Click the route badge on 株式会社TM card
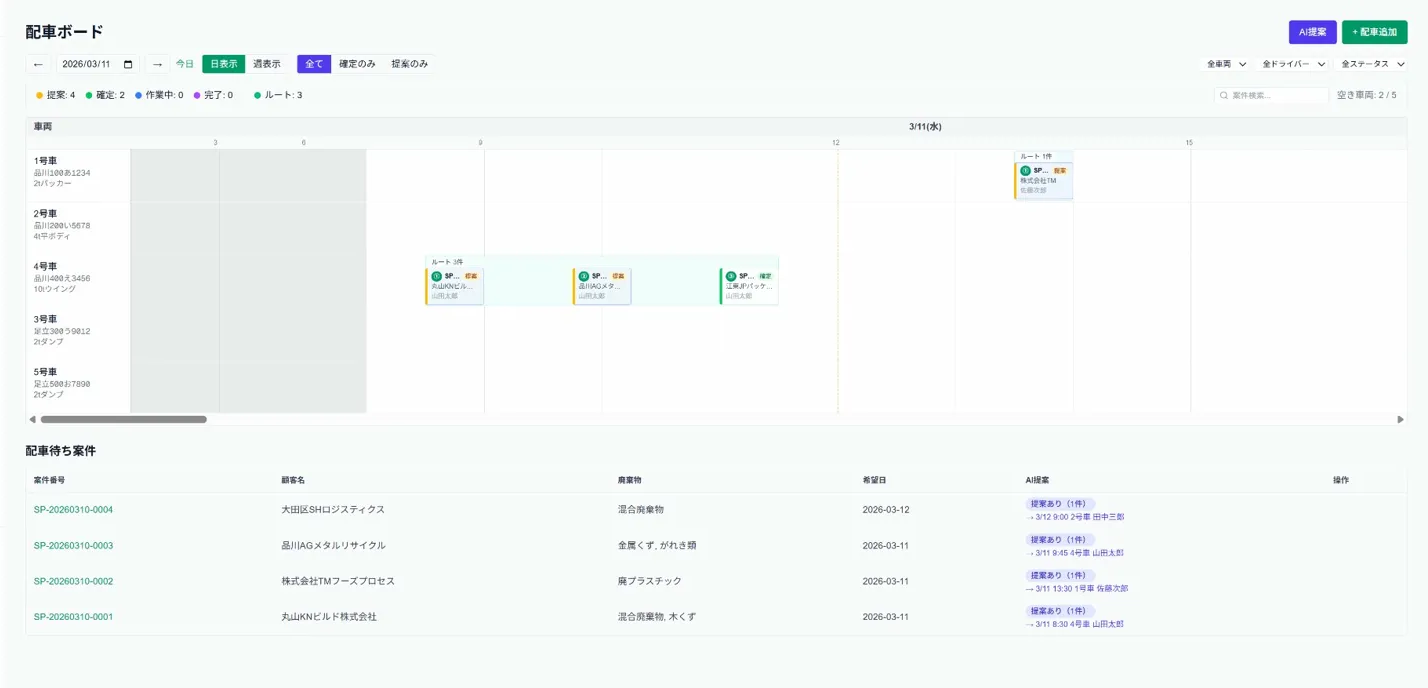This screenshot has height=688, width=1428. 1026,171
